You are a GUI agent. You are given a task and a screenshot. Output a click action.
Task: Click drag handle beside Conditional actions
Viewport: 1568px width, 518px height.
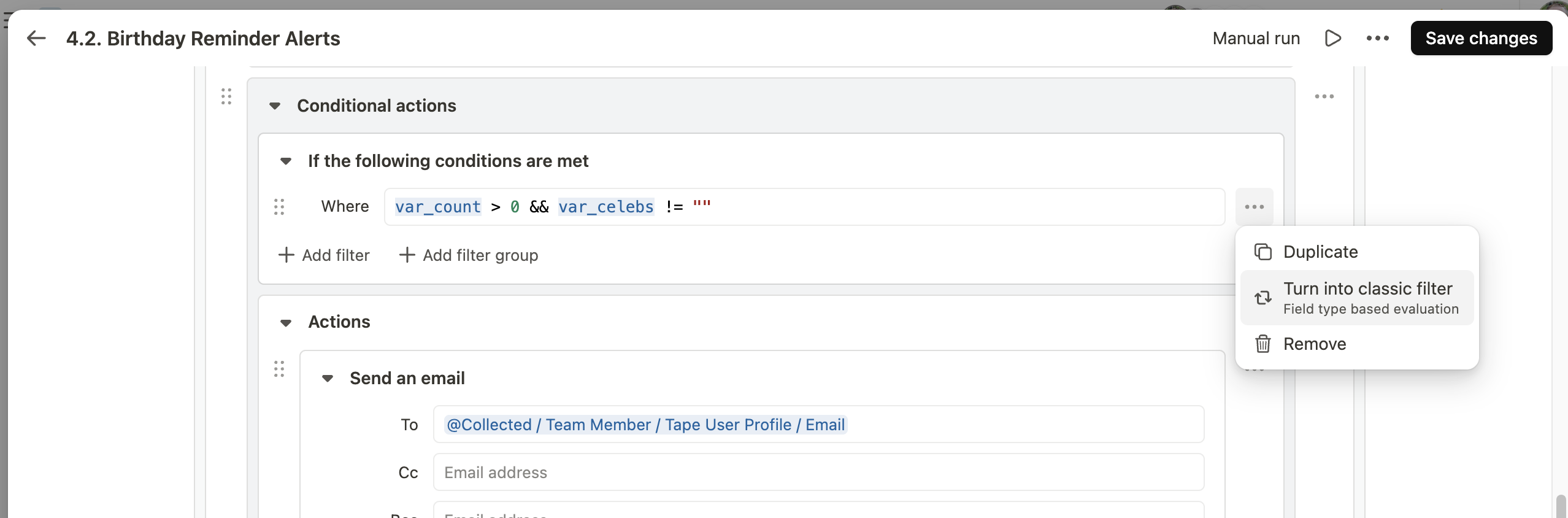point(226,96)
